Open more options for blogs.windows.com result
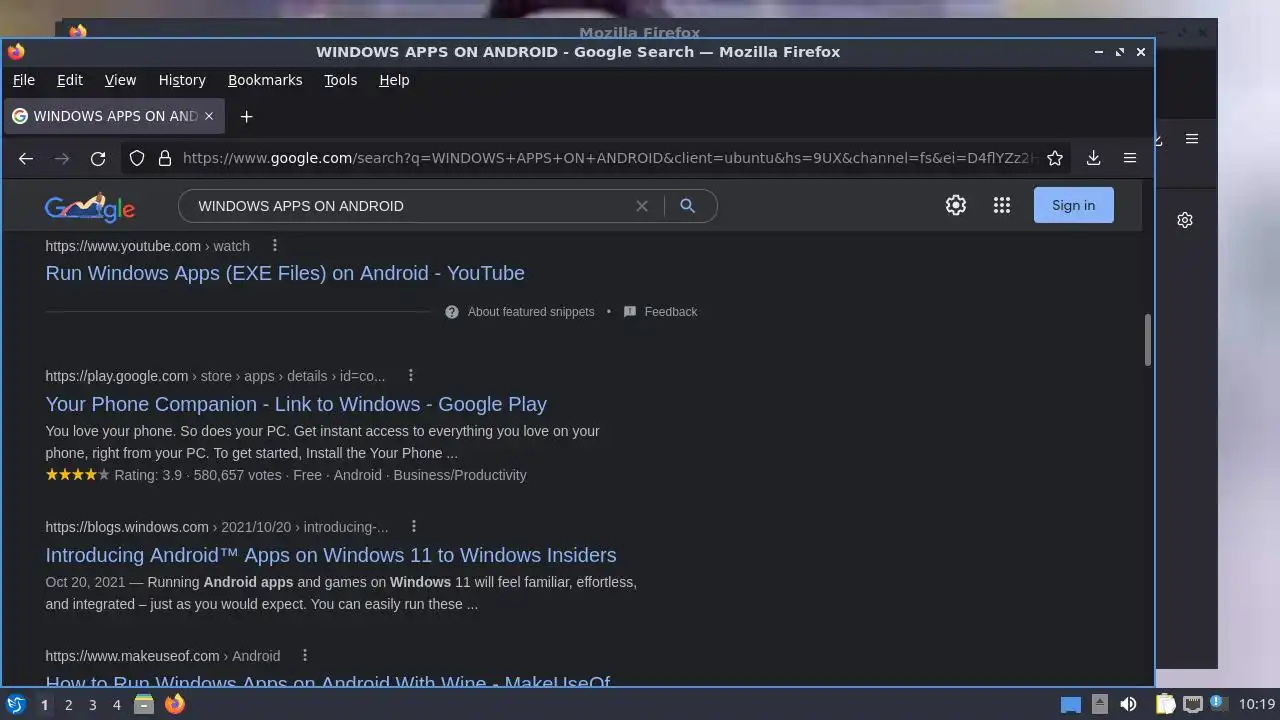 414,526
